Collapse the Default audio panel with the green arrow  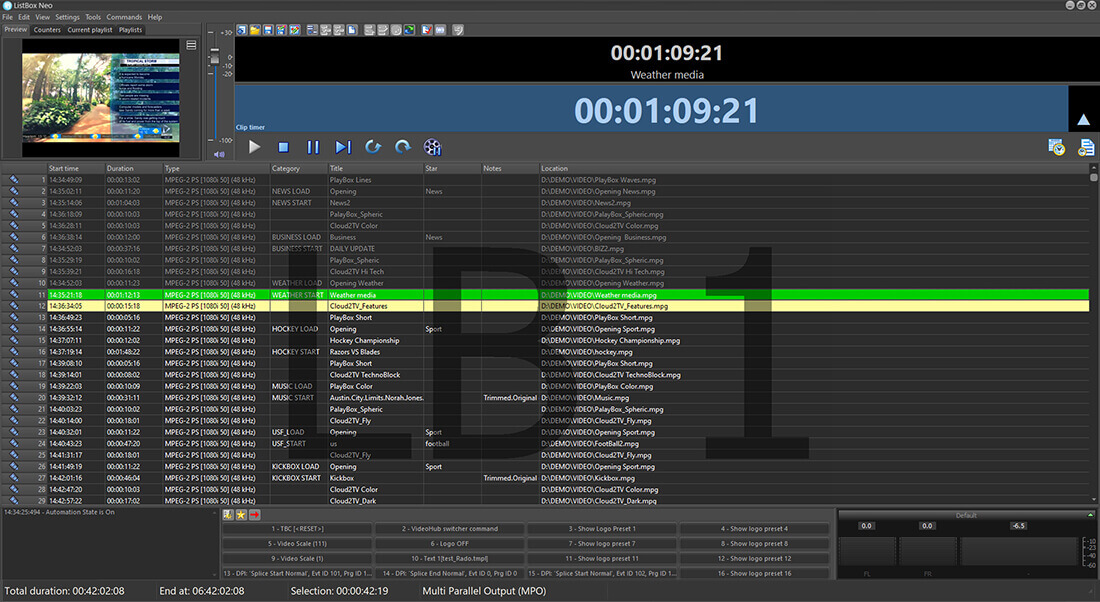point(1090,515)
